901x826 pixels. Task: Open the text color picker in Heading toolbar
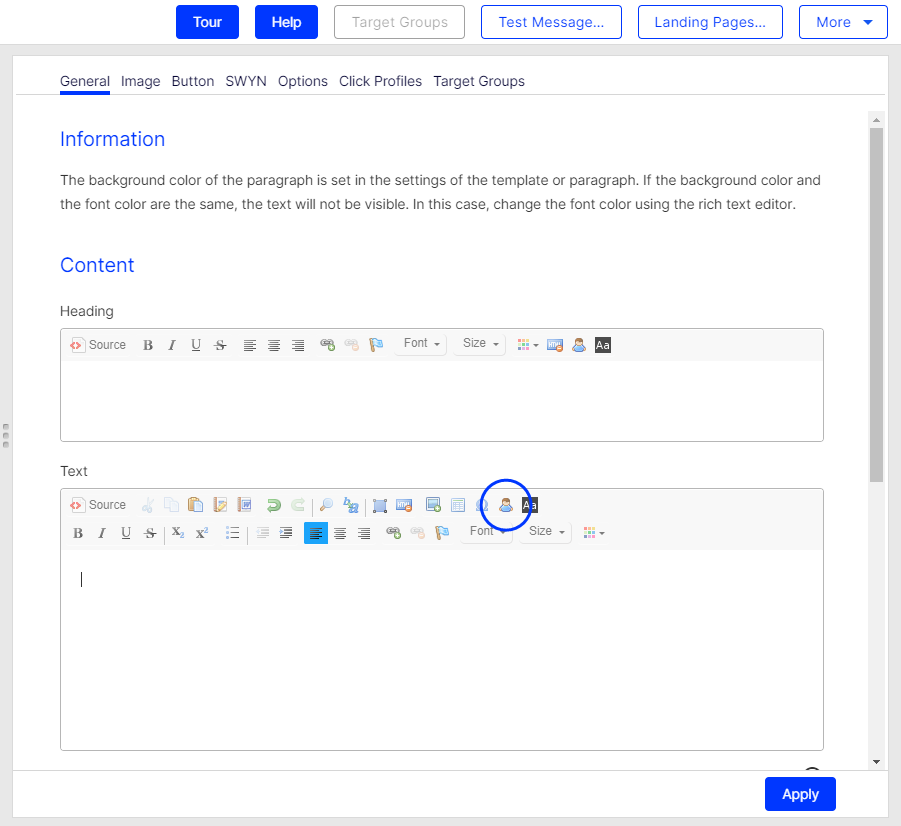pos(527,345)
